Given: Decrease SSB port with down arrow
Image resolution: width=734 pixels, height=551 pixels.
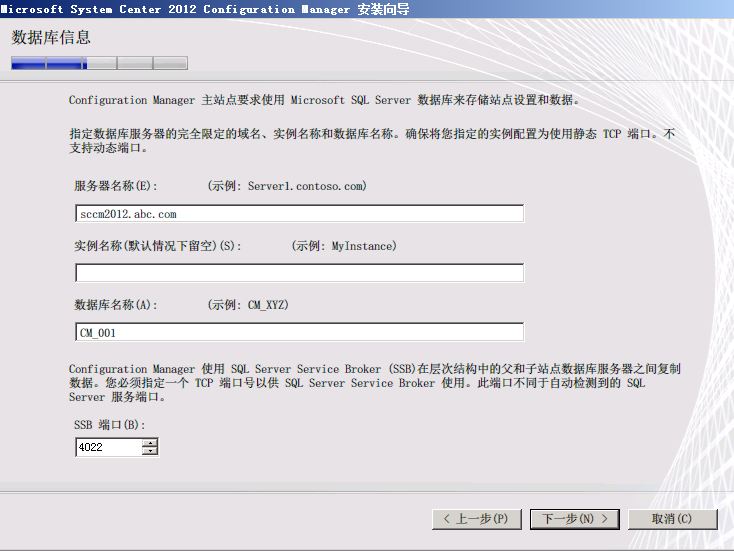Looking at the screenshot, I should tap(150, 451).
